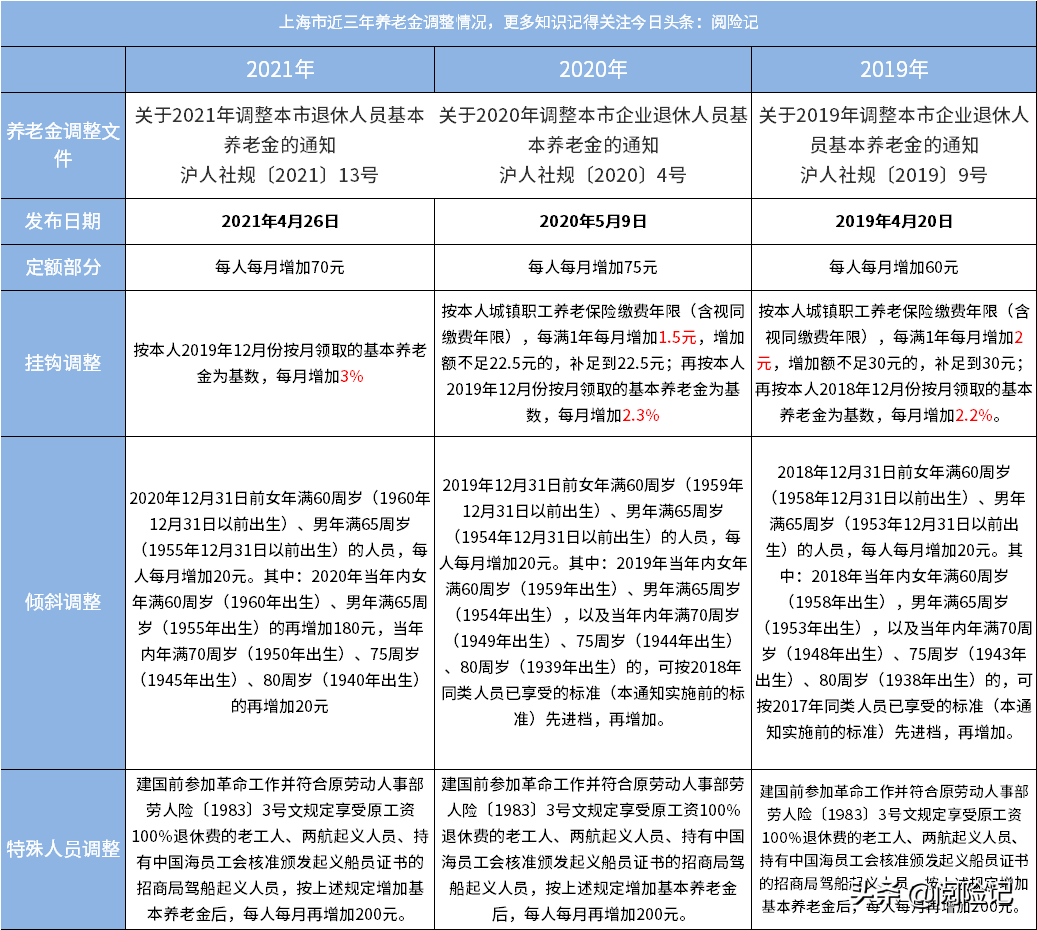Click the 2019 倾斜调整 cell starting 2018年12月31日前
Image resolution: width=1037 pixels, height=930 pixels.
(x=893, y=603)
